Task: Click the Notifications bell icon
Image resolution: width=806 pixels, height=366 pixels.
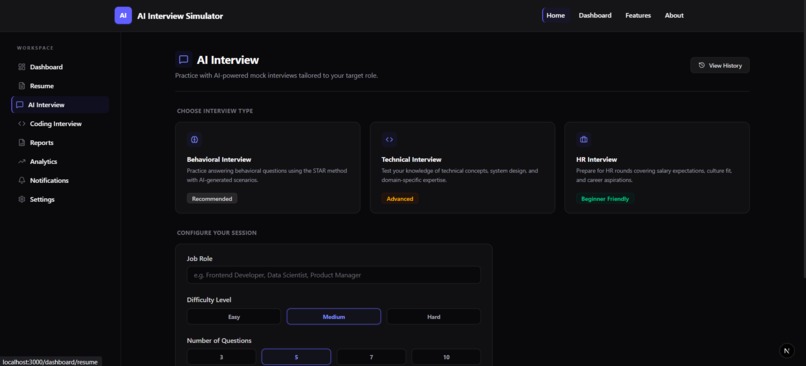Action: tap(22, 180)
